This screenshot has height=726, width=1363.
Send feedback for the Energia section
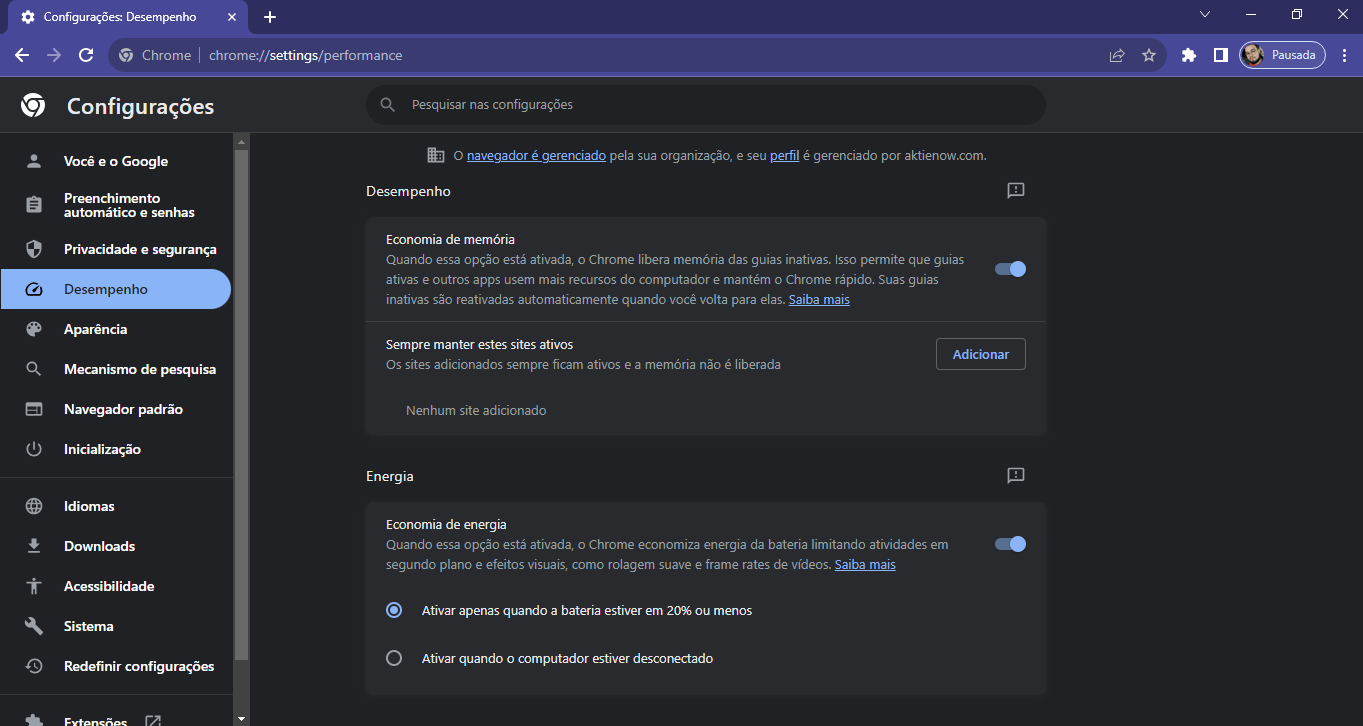coord(1016,476)
